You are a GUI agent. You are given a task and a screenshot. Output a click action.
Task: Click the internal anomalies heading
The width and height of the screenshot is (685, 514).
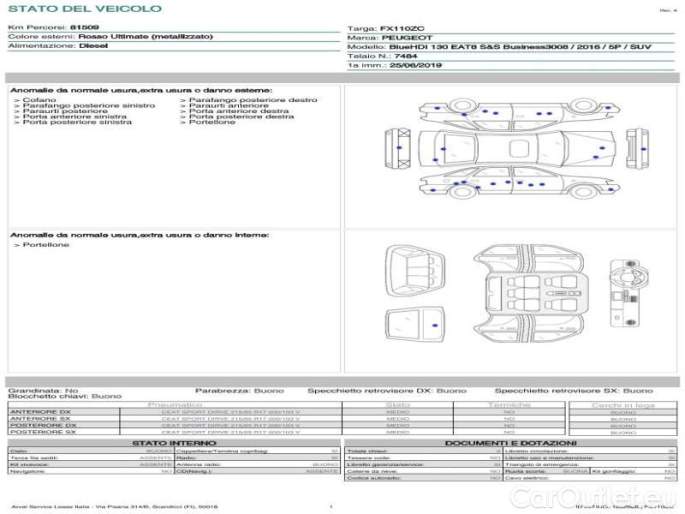[x=140, y=235]
